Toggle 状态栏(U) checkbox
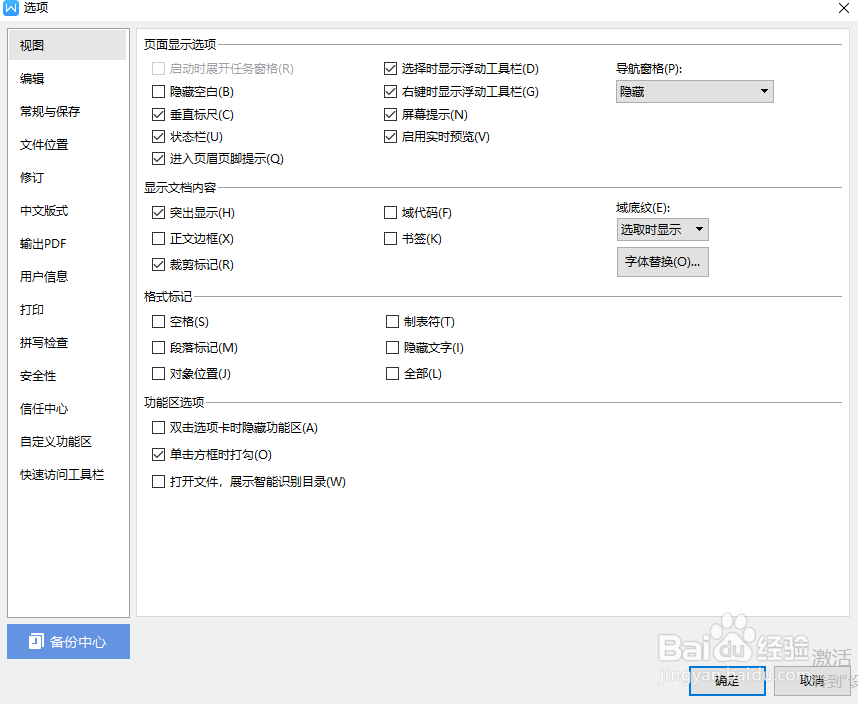Viewport: 858px width, 704px height. [158, 136]
